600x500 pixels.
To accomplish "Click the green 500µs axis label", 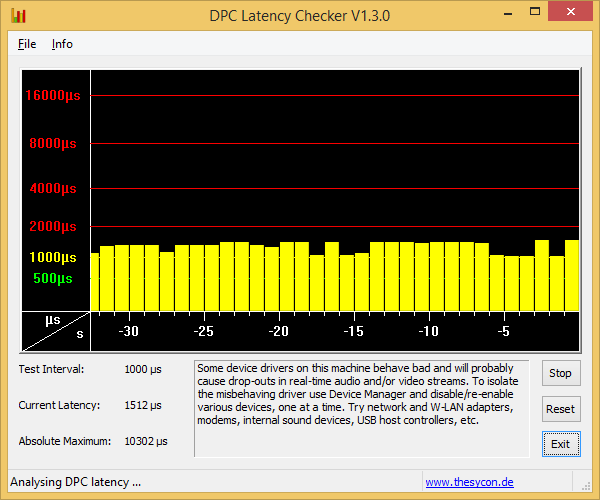I will point(53,279).
